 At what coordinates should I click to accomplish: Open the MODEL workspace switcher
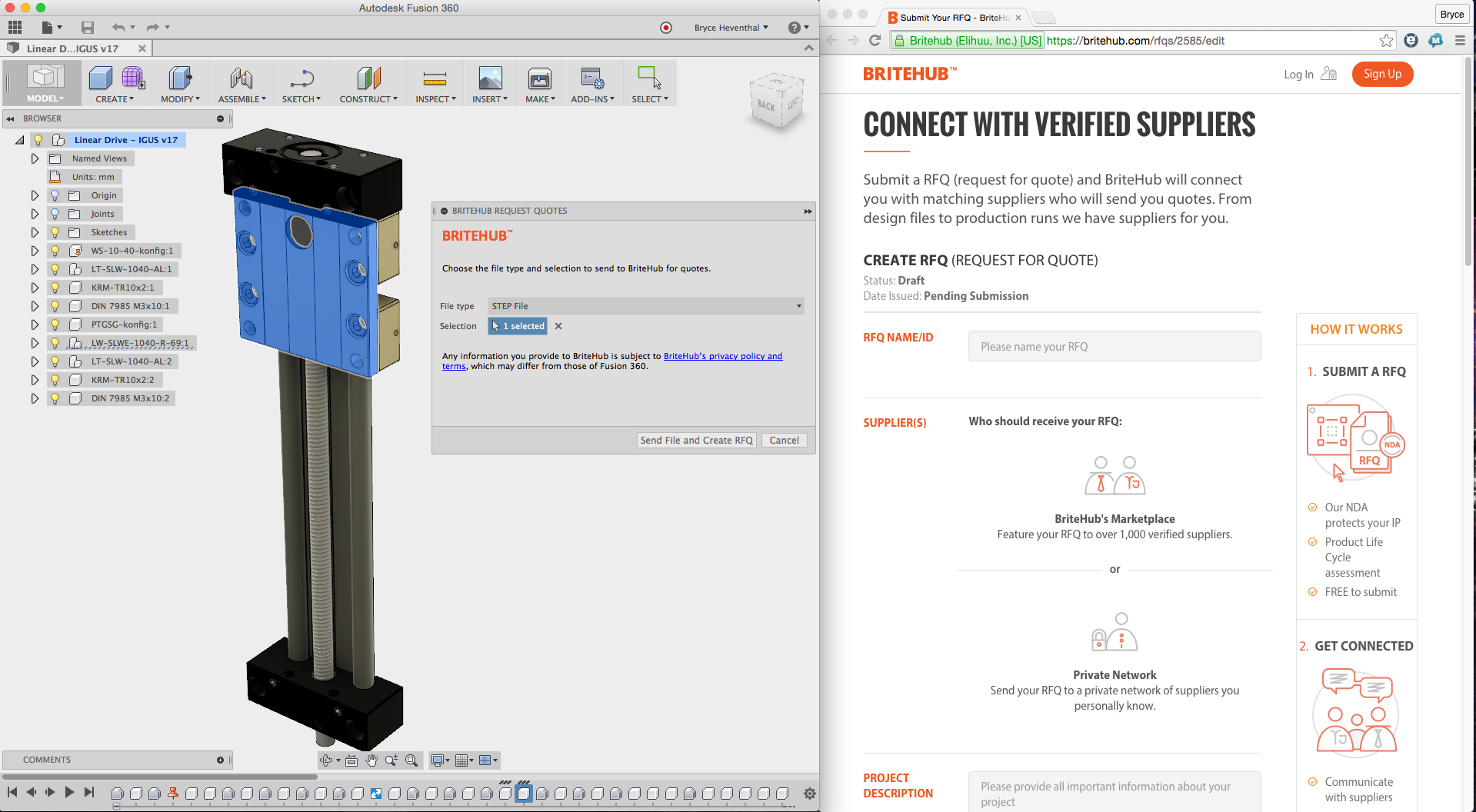[x=45, y=83]
